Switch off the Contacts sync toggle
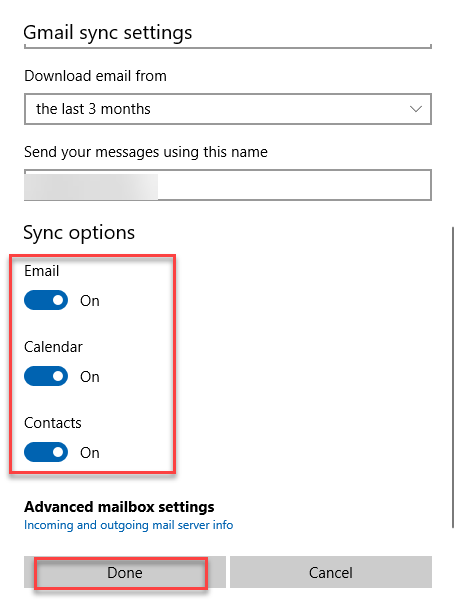 coord(46,452)
